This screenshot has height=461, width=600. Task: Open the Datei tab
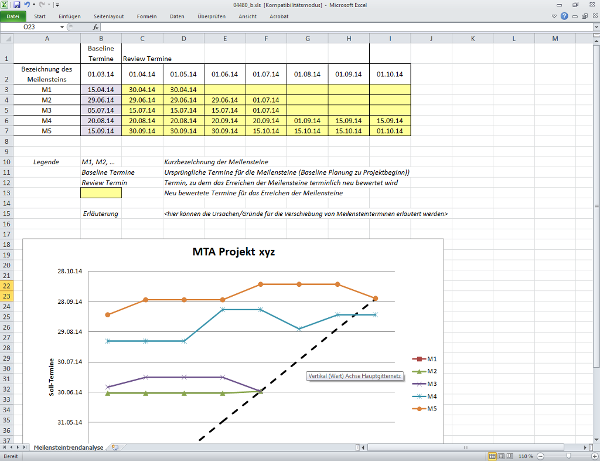click(13, 17)
